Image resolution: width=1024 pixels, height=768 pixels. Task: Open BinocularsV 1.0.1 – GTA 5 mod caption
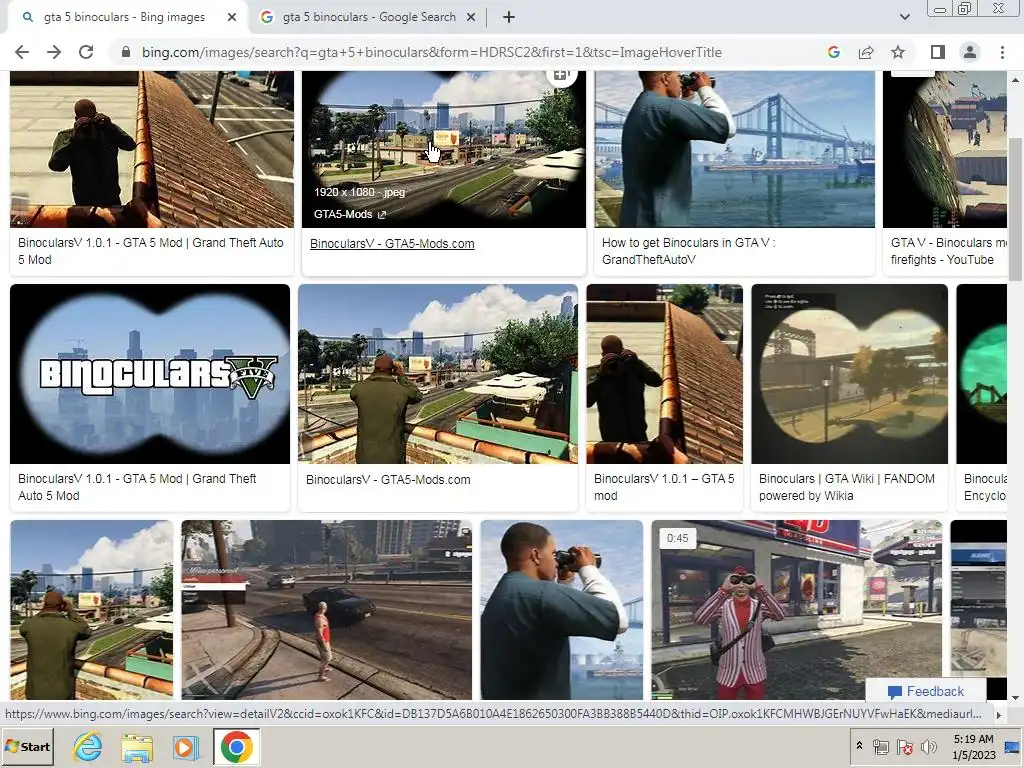664,487
